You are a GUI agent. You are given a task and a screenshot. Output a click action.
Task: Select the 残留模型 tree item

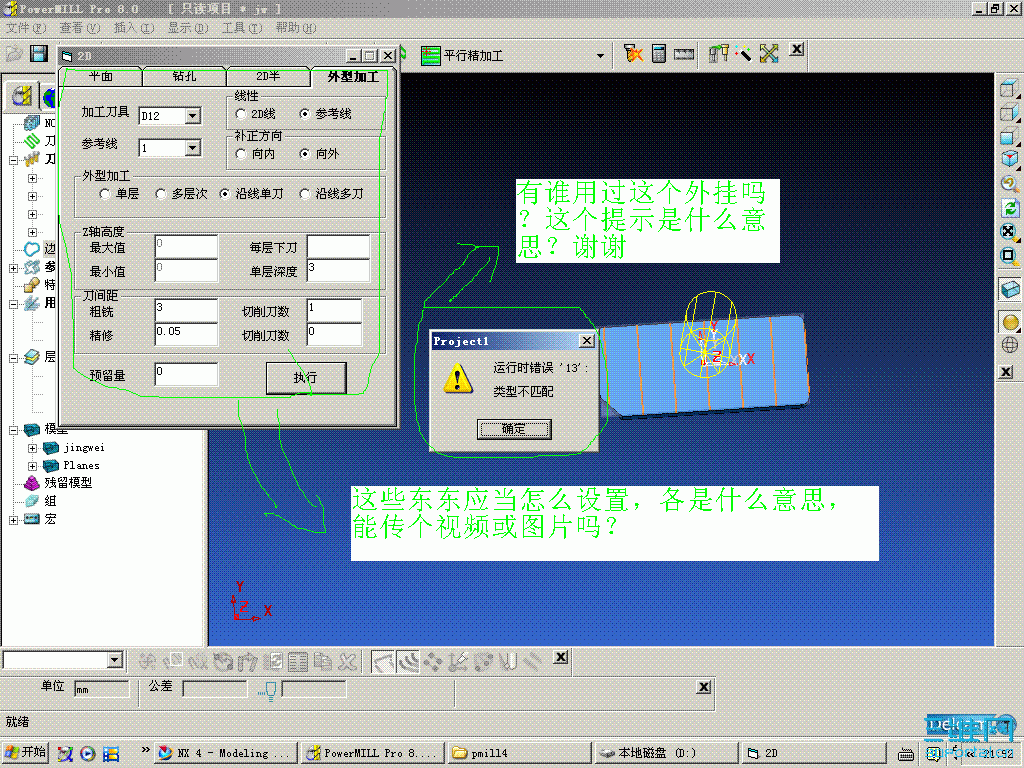(68, 483)
